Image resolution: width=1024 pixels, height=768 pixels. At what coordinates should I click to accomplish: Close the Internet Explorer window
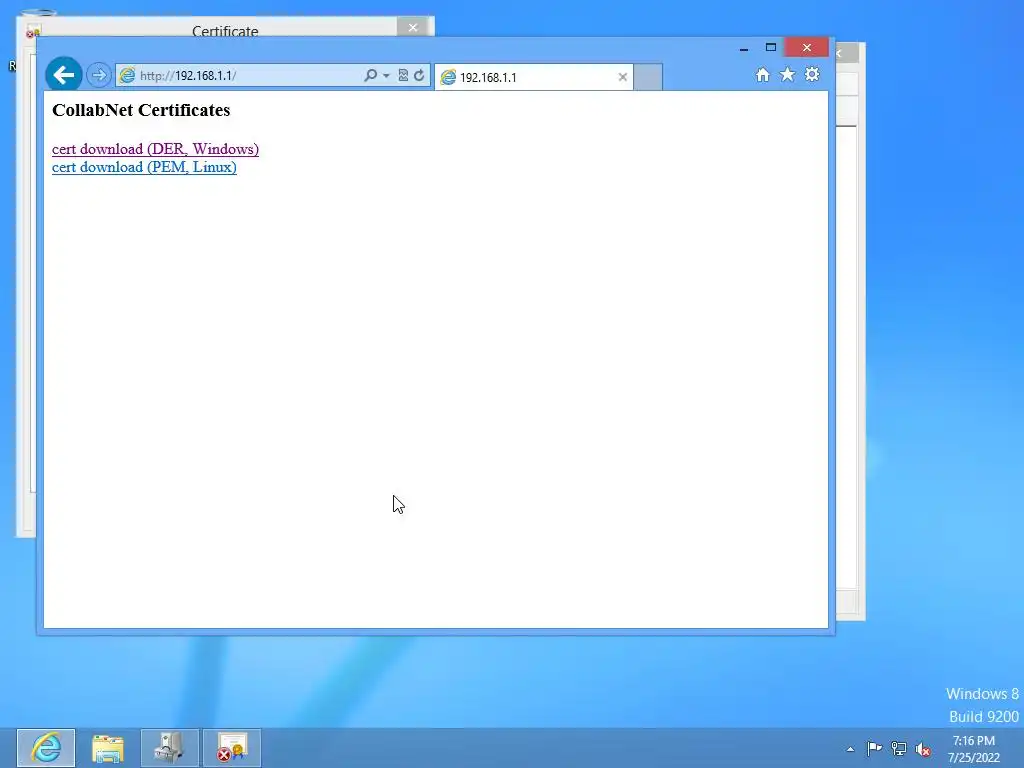pos(807,48)
